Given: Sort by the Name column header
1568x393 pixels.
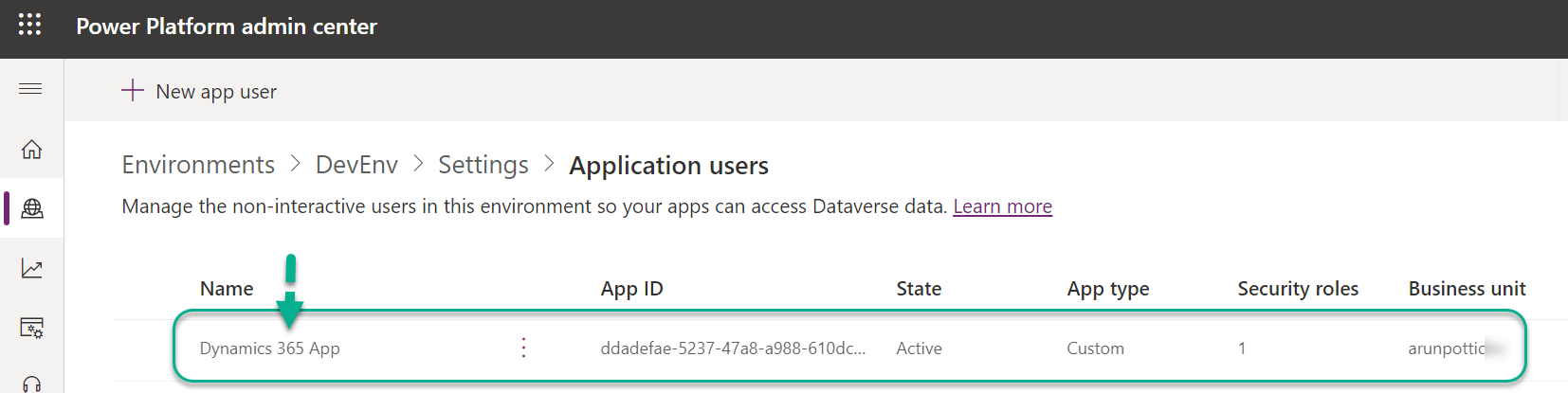Looking at the screenshot, I should [x=227, y=289].
